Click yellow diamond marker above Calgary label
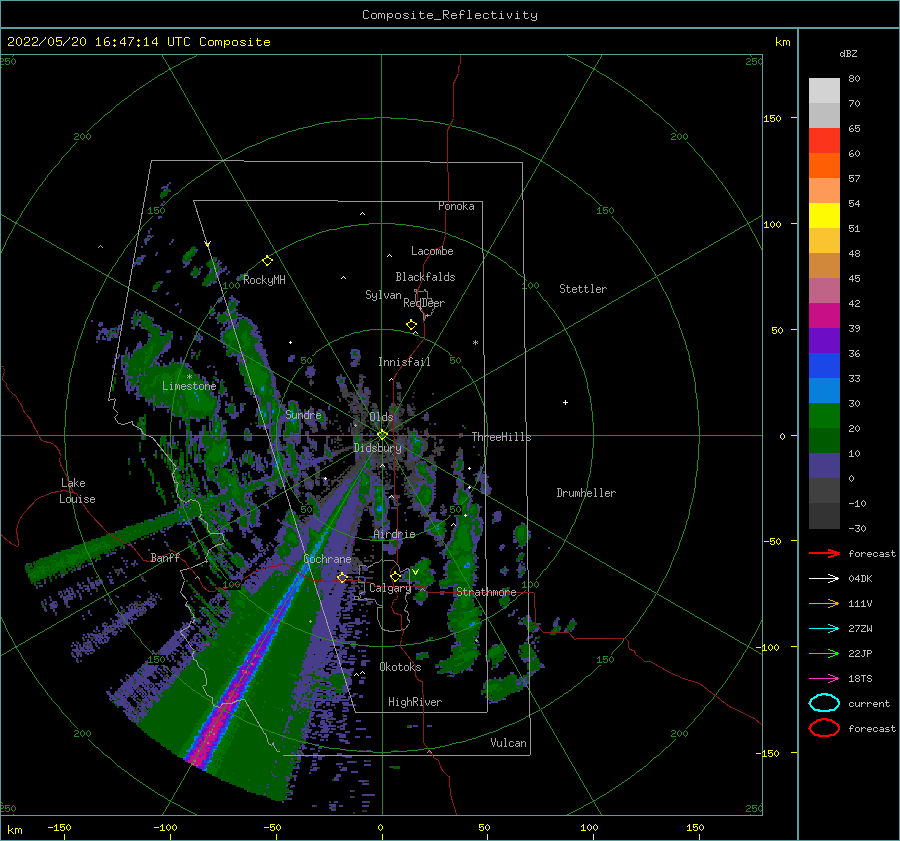 (x=395, y=576)
